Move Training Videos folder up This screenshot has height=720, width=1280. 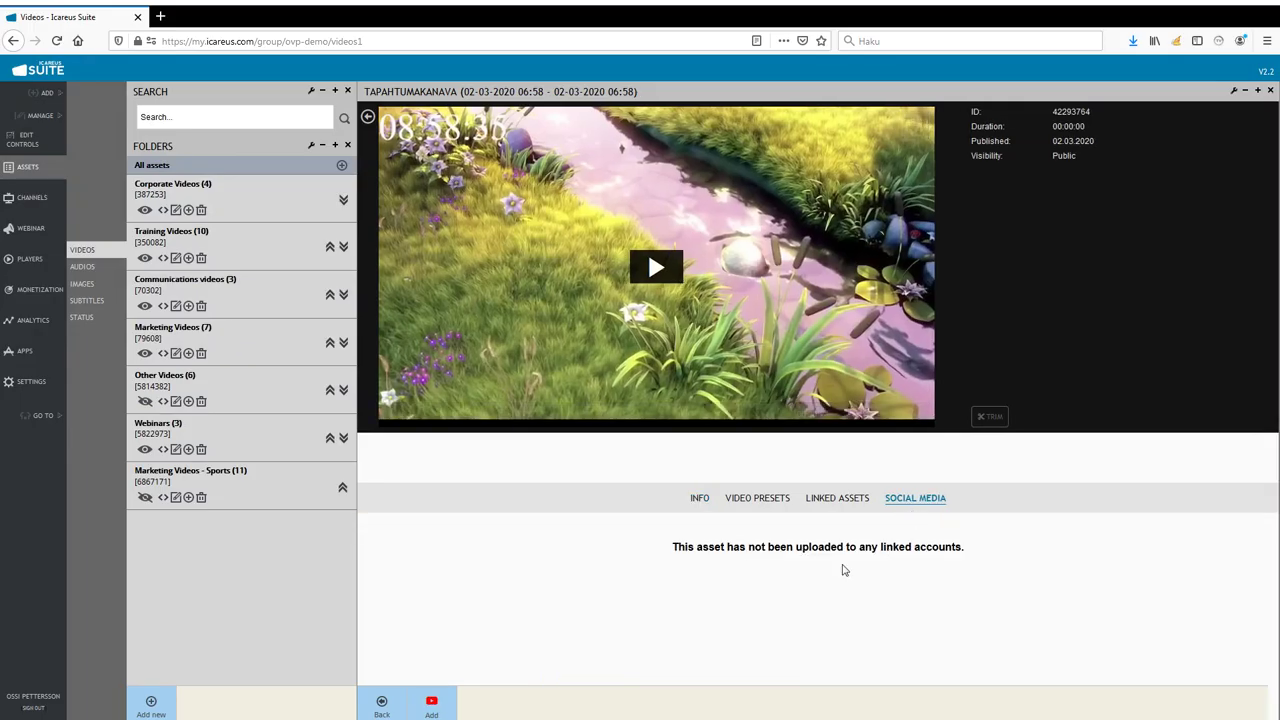point(330,247)
